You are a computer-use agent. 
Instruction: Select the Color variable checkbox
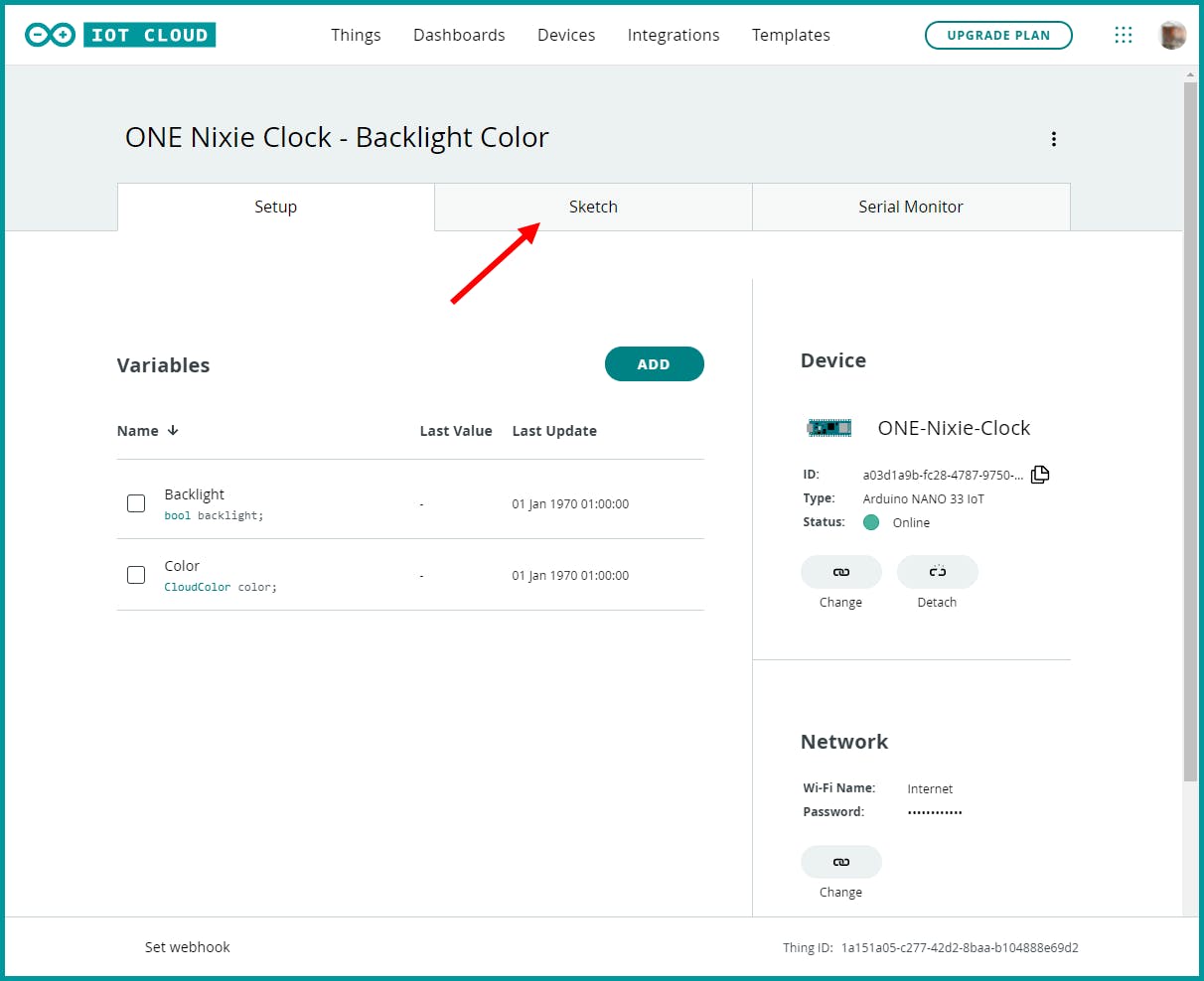[136, 575]
